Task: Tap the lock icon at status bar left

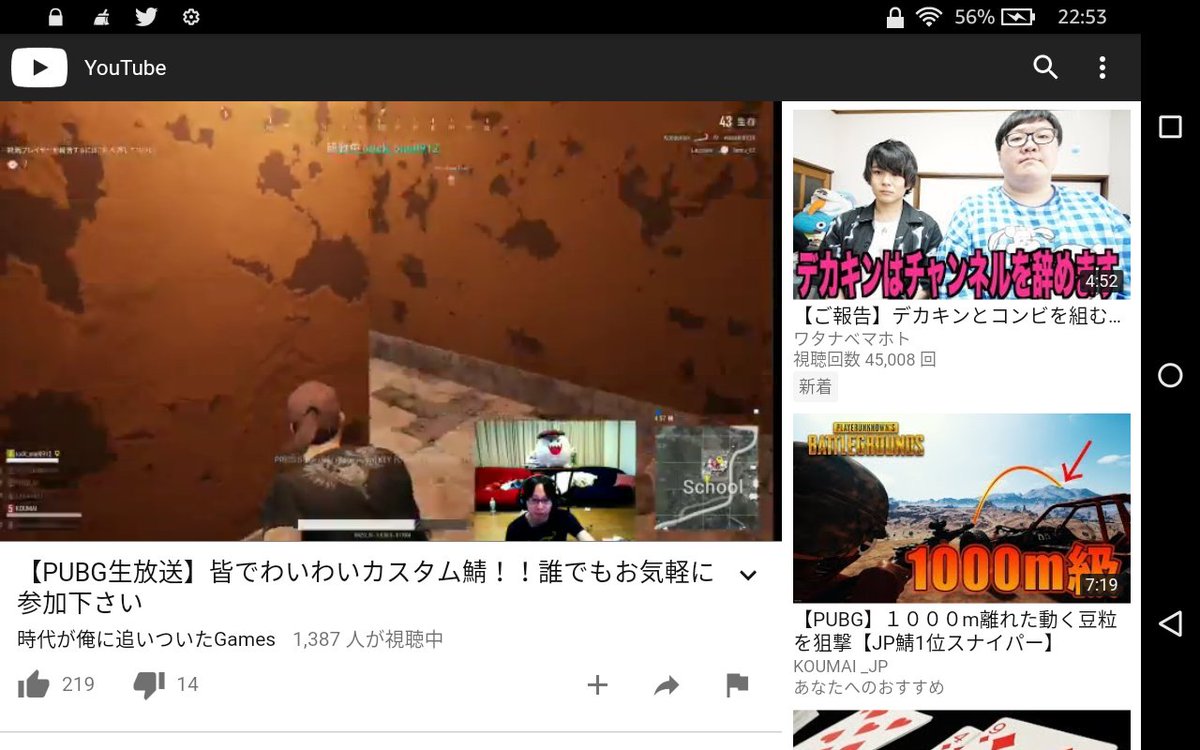Action: coord(55,16)
